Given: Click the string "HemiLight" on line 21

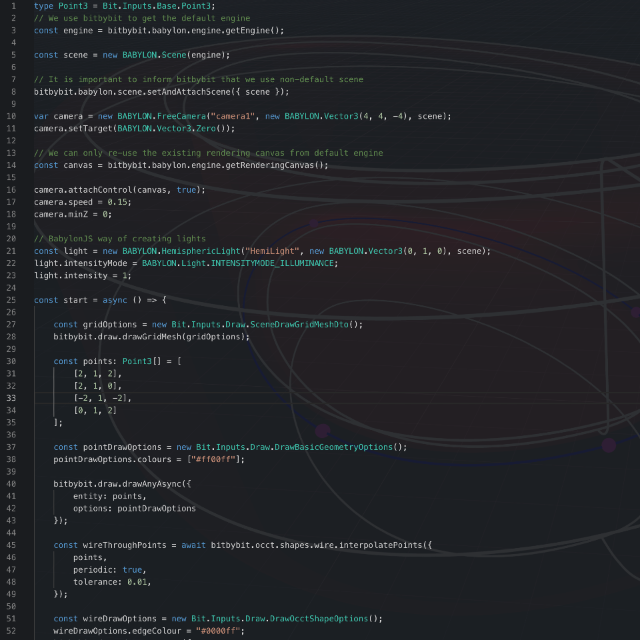Looking at the screenshot, I should [x=272, y=251].
